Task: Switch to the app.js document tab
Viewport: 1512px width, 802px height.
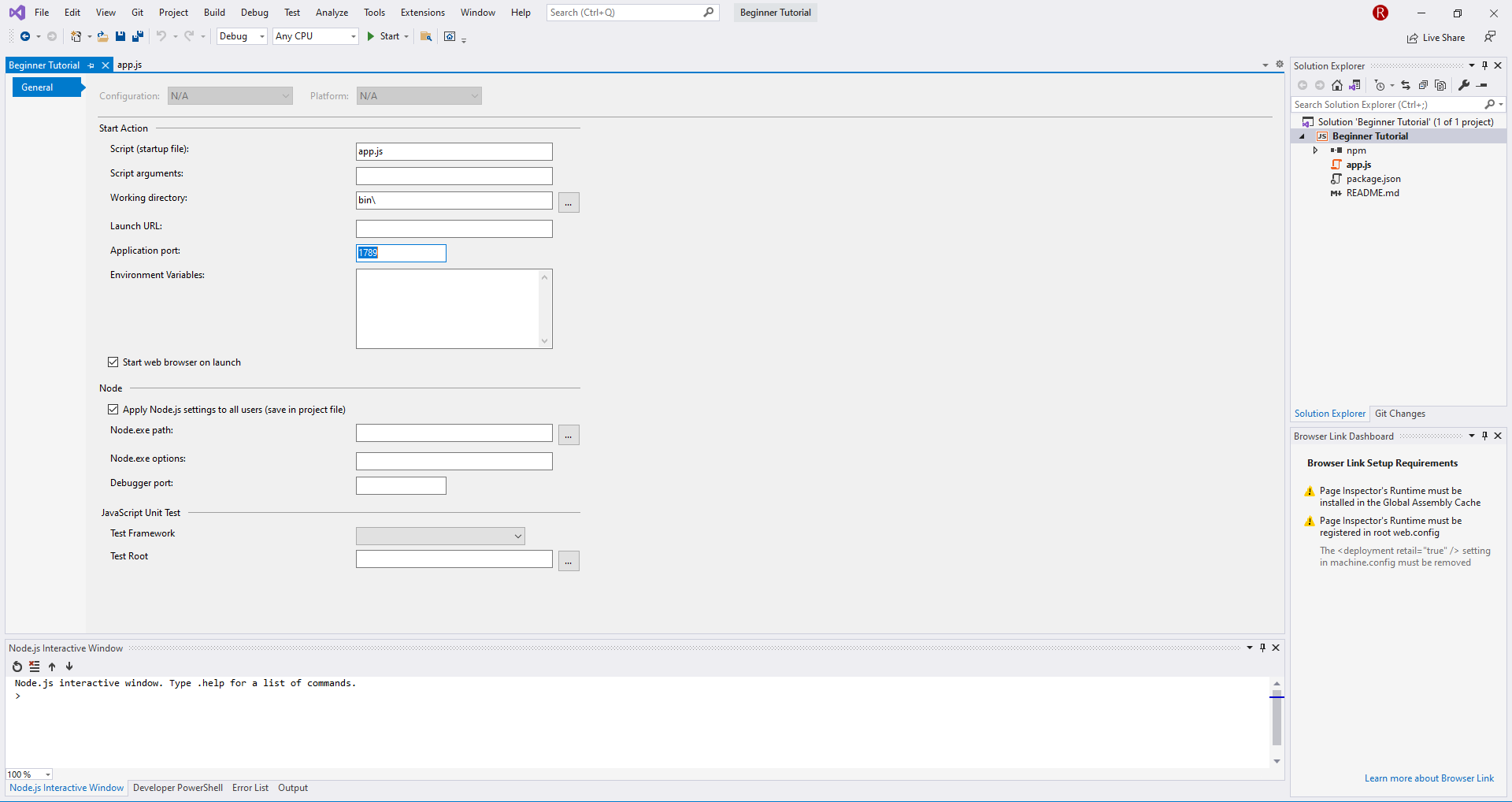Action: [130, 65]
